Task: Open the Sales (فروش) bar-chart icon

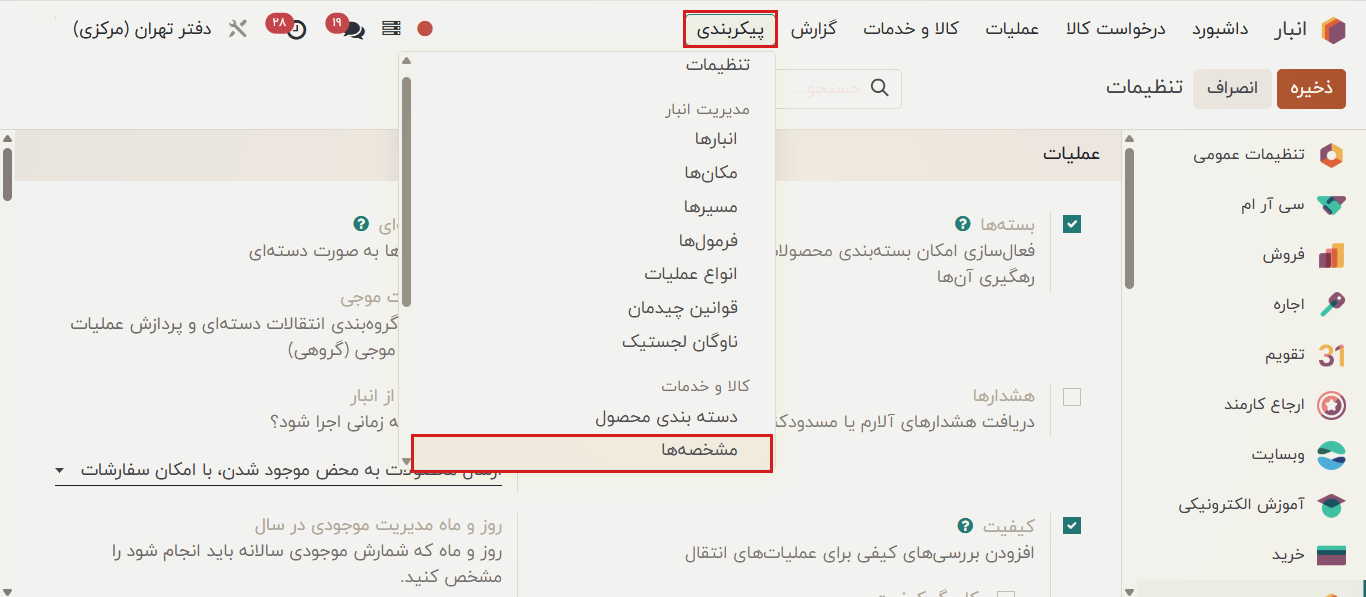Action: point(1331,255)
